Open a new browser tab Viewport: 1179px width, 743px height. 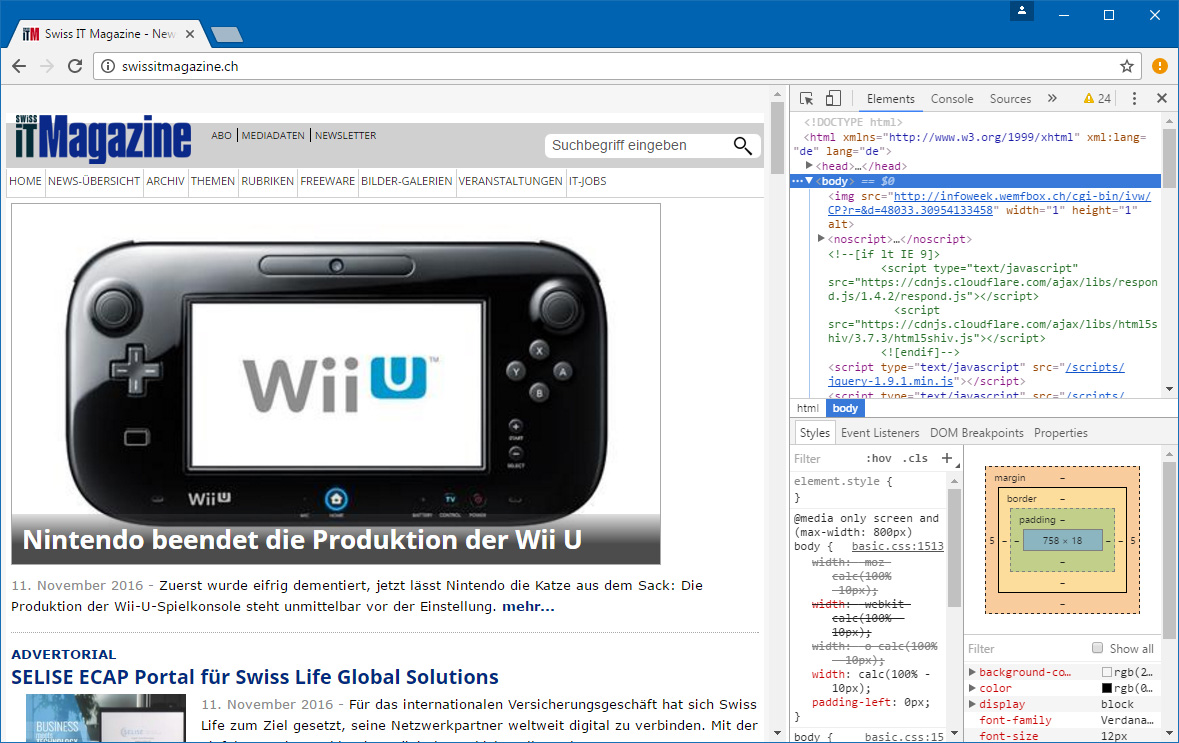tap(226, 35)
